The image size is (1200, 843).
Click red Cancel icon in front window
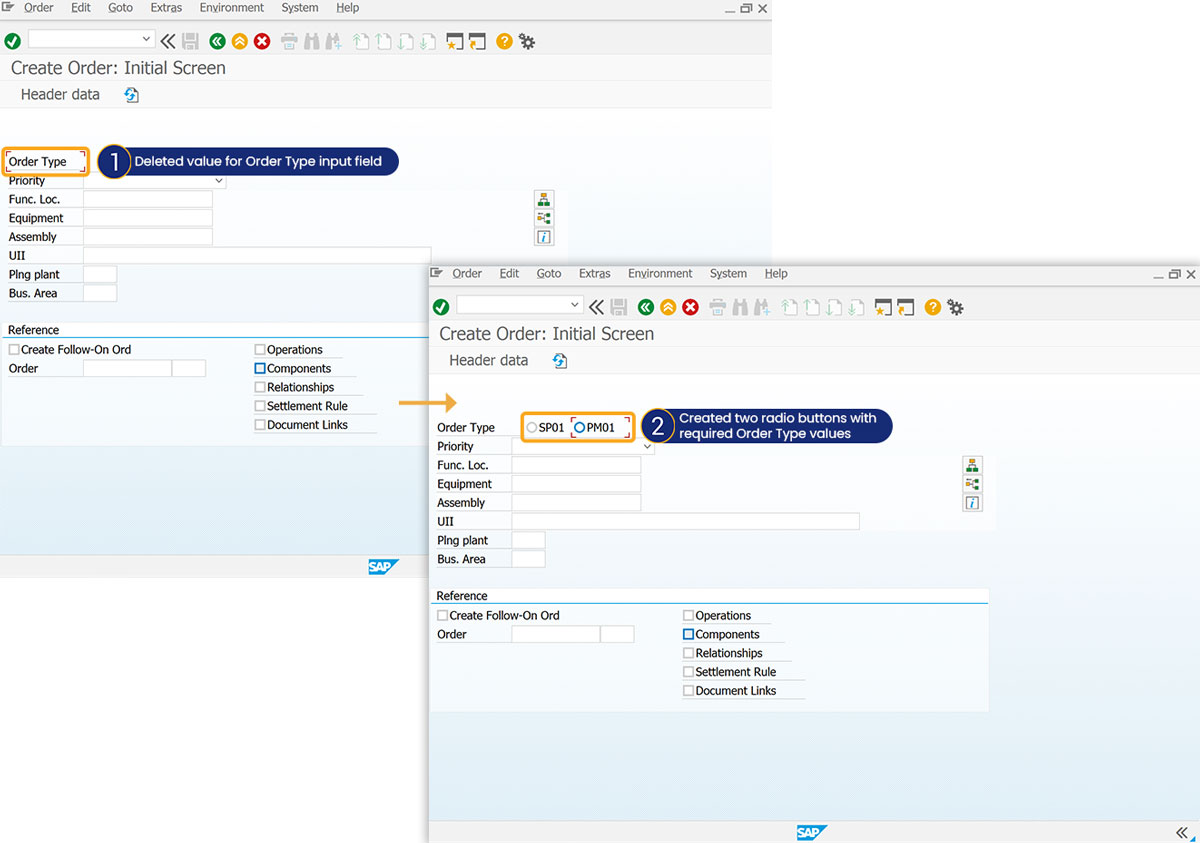[691, 307]
